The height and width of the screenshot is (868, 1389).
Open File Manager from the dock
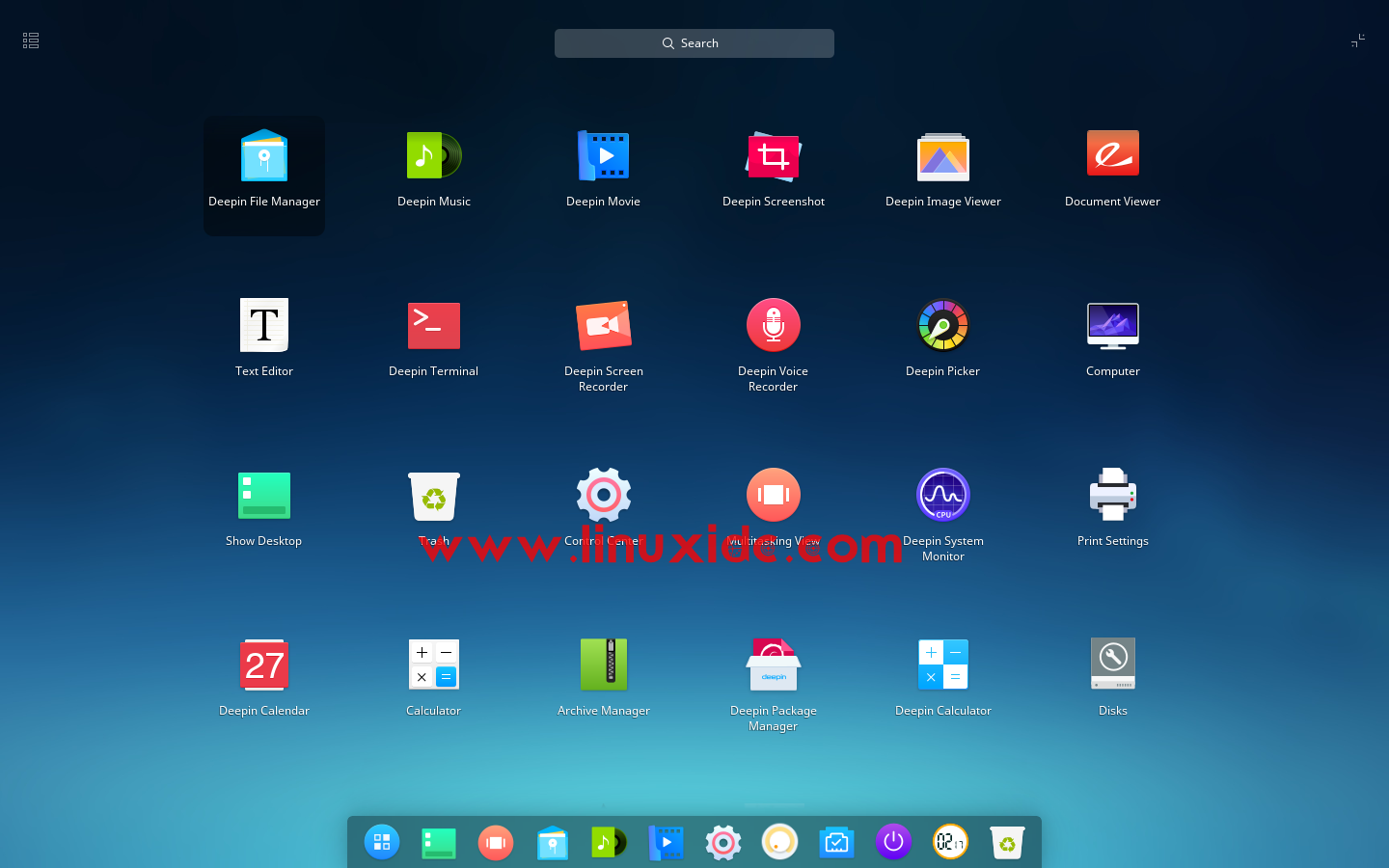tap(553, 842)
